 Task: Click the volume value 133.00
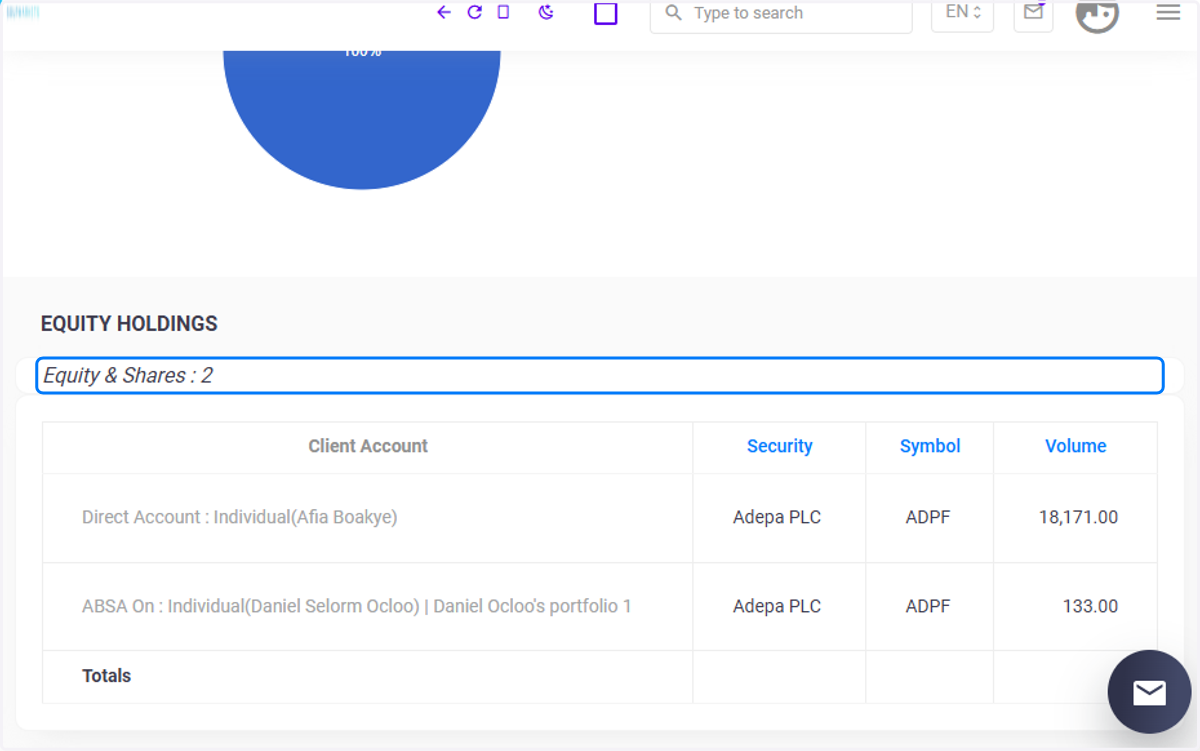pos(1090,606)
